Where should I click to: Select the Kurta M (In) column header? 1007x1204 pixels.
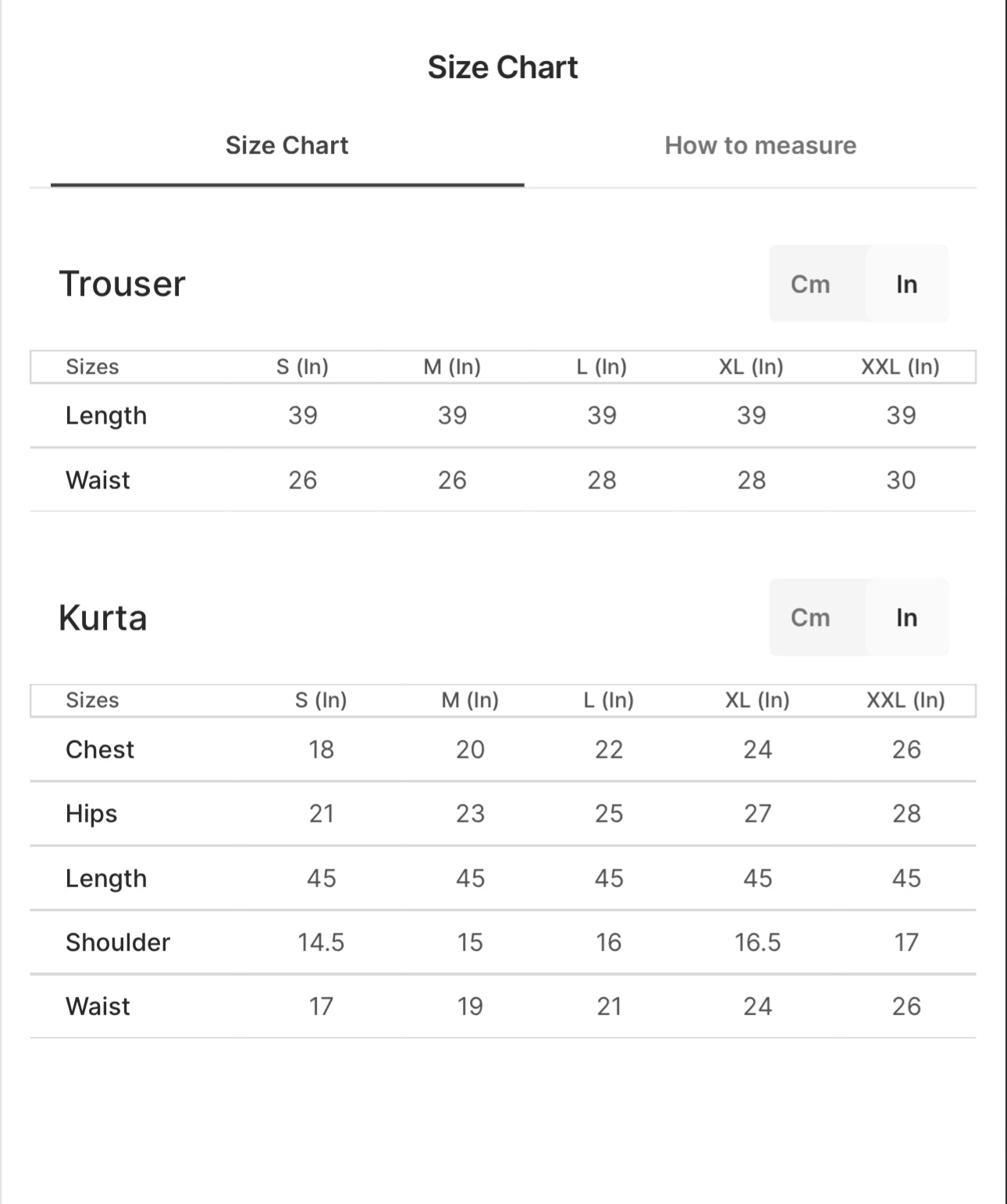pos(470,700)
